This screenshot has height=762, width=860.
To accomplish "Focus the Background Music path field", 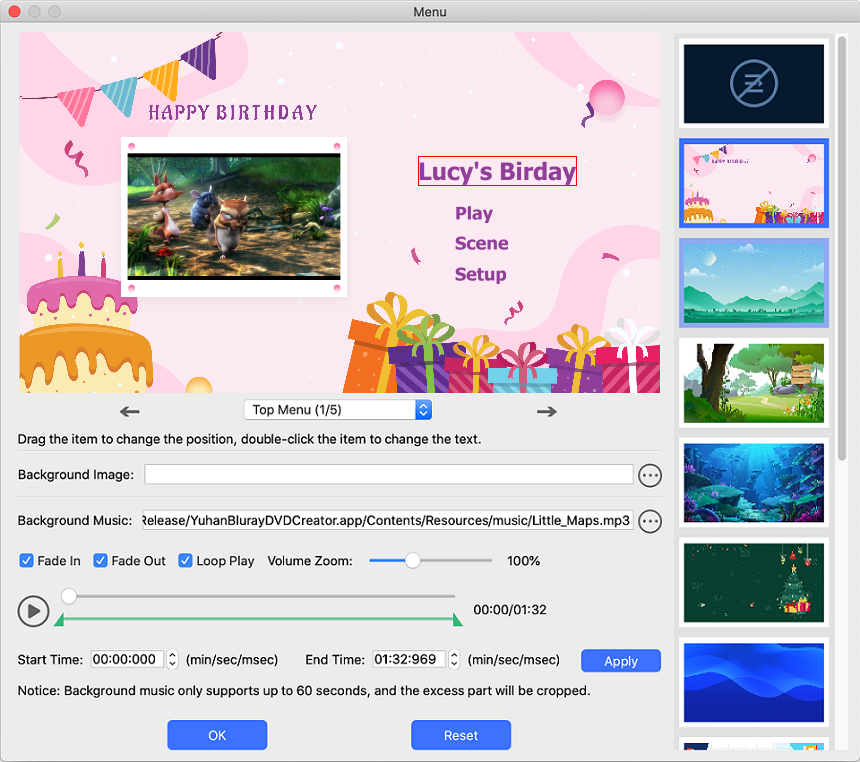I will coord(388,520).
